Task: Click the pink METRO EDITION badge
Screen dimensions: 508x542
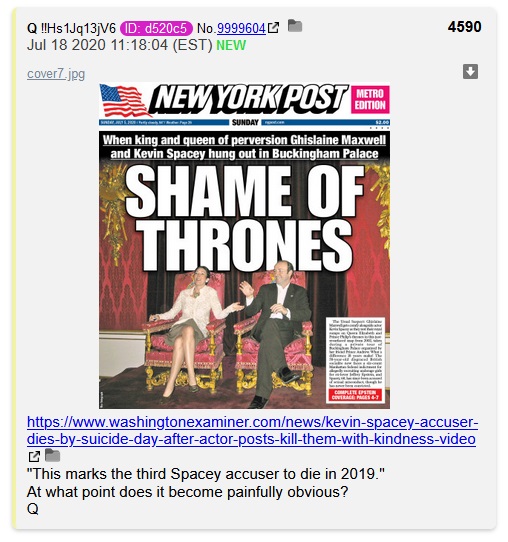Action: (x=370, y=100)
